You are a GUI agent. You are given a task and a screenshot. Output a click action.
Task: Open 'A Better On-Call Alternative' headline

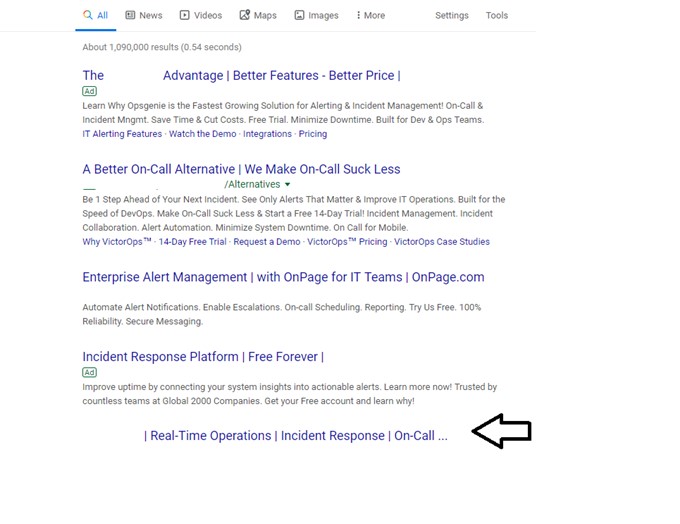pos(241,169)
